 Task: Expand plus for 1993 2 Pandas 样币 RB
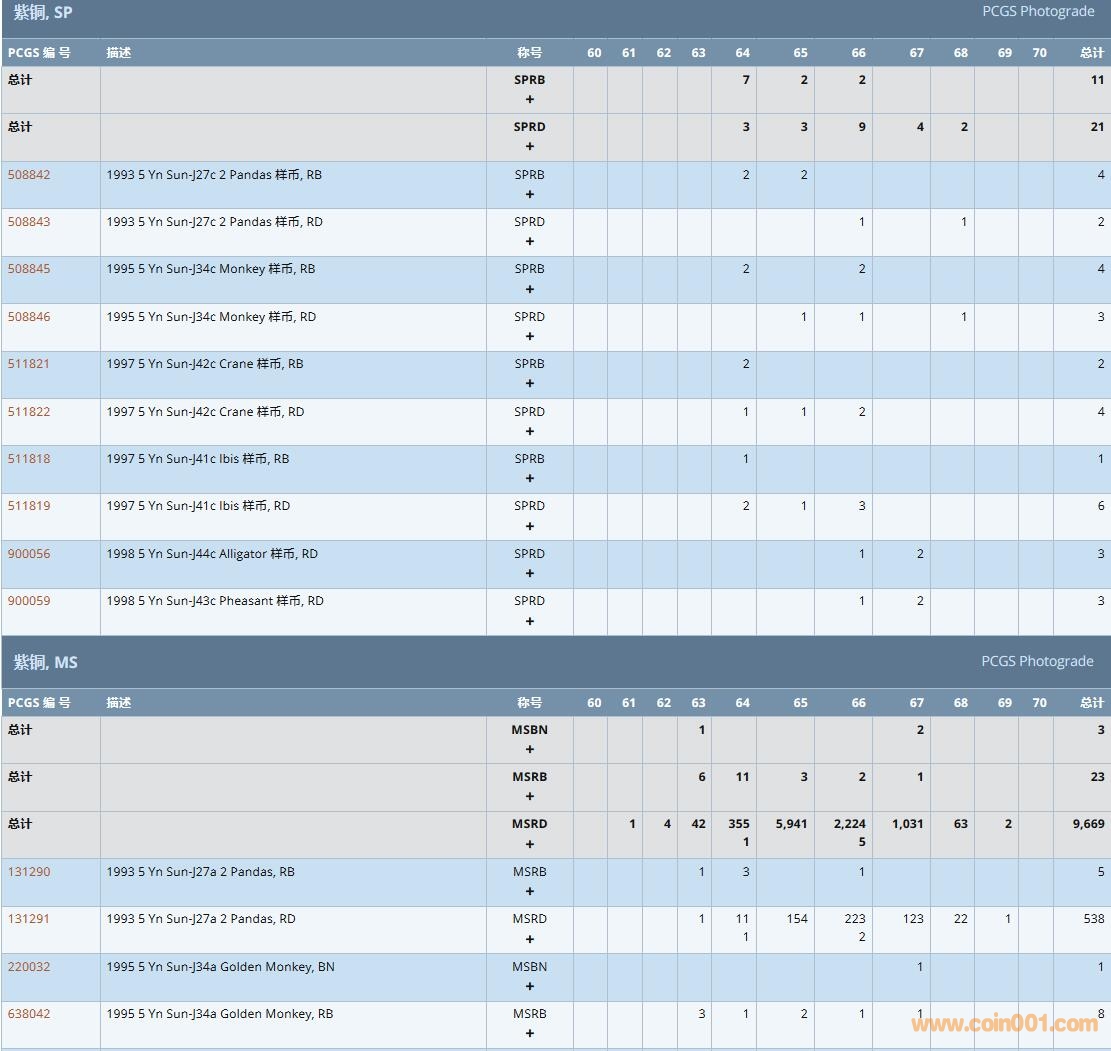(530, 194)
